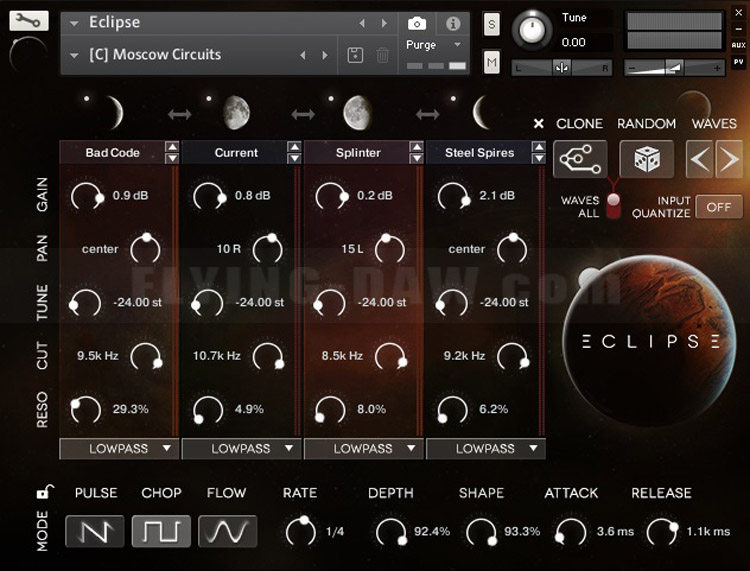The width and height of the screenshot is (750, 571).
Task: Click the Shape knob at 93.3%
Action: click(481, 532)
